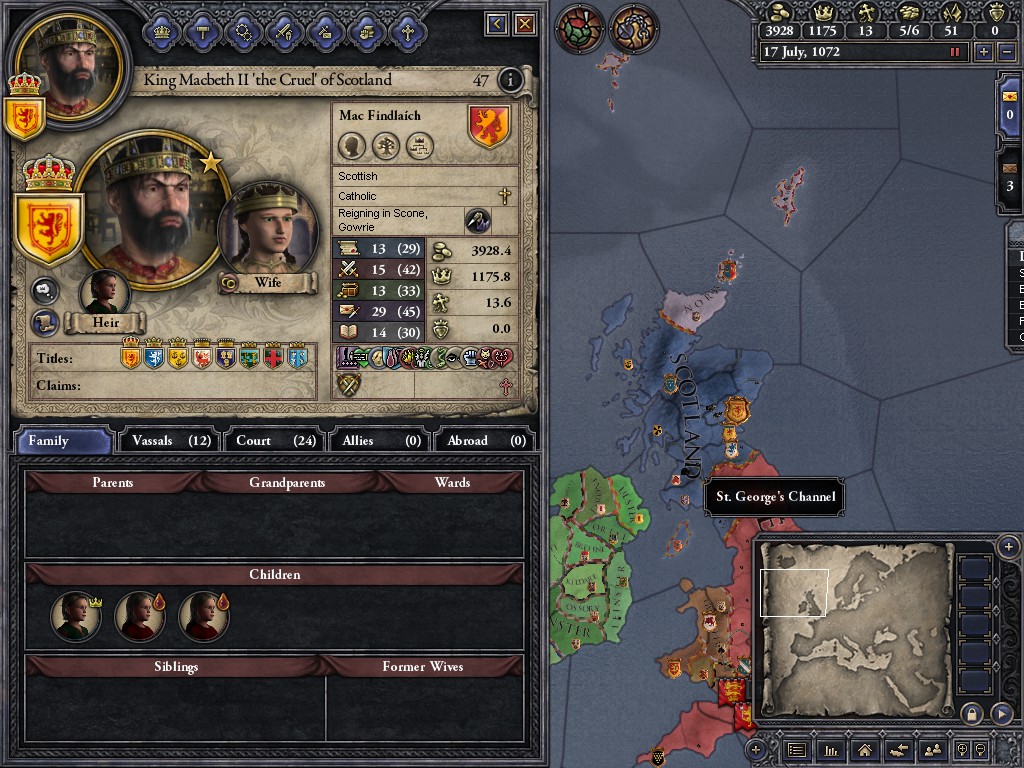Expand the round plus button left of bottom bar
The image size is (1024, 768).
(x=756, y=750)
